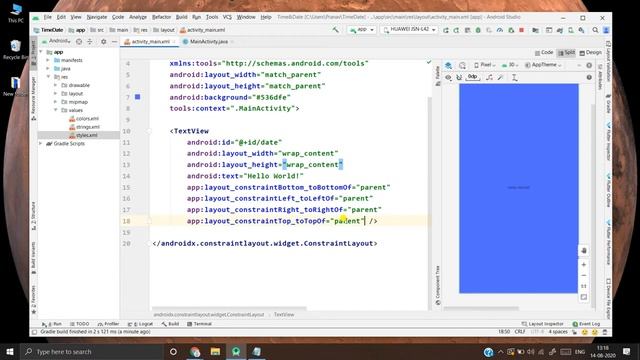This screenshot has height=360, width=640.
Task: Open the design surface layers icon
Action: click(449, 65)
